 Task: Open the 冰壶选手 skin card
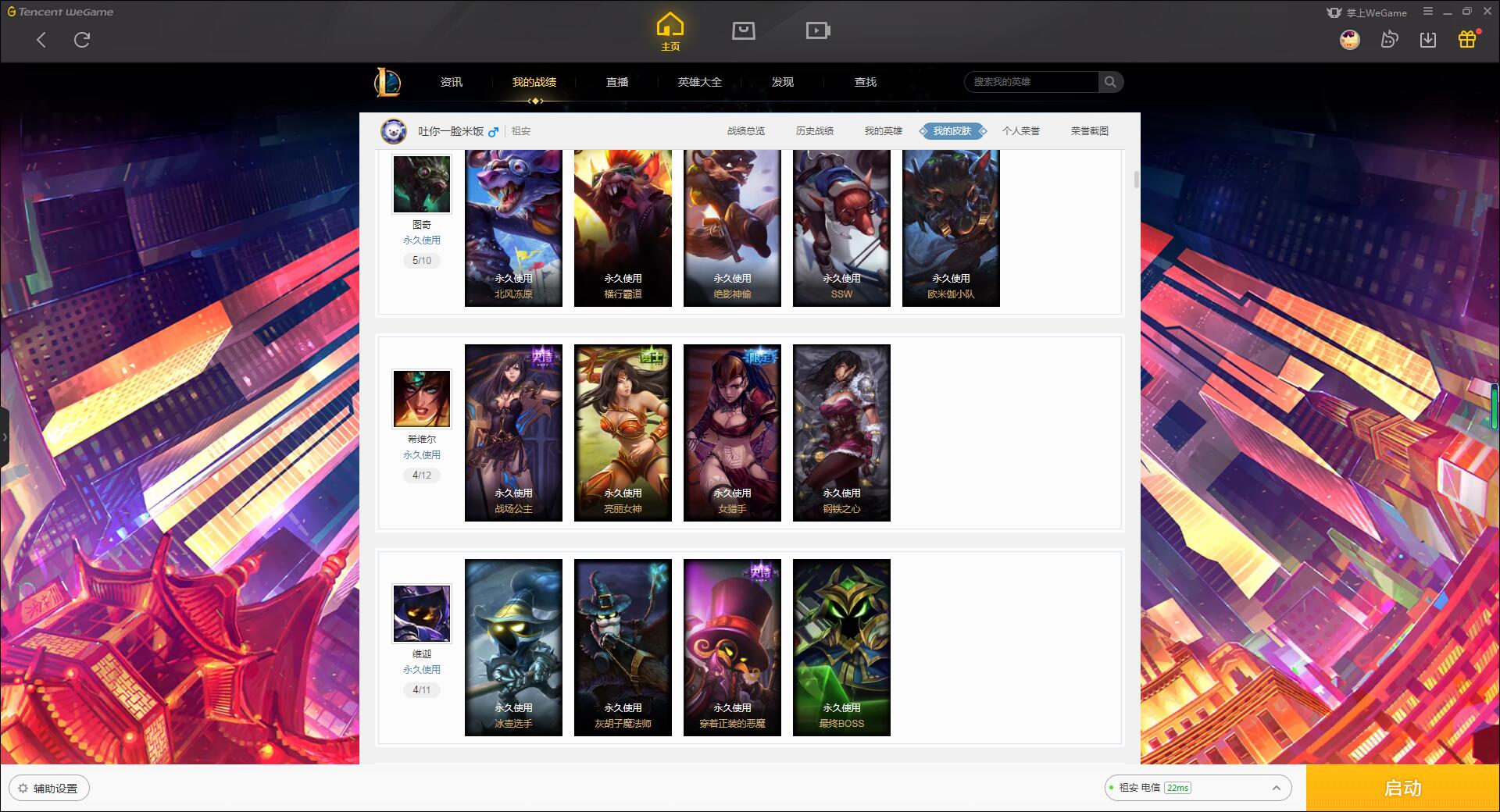[x=513, y=647]
